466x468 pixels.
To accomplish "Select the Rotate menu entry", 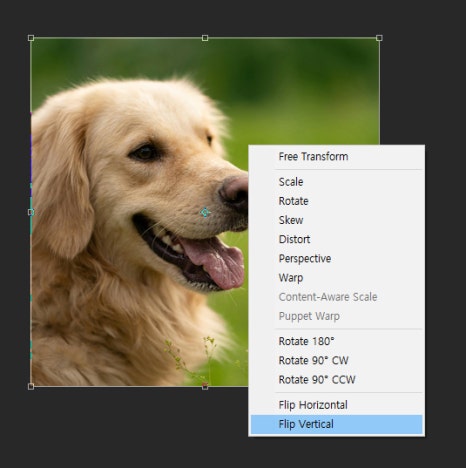I will (336, 201).
